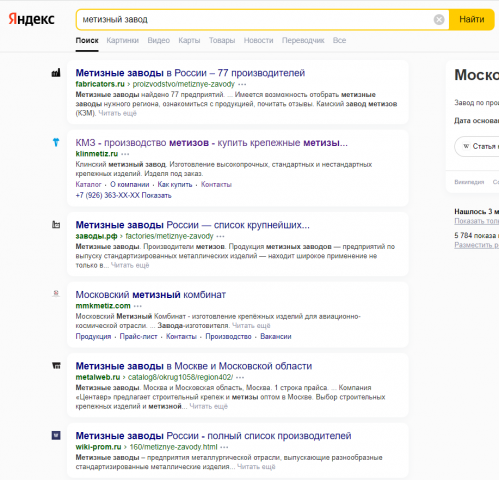This screenshot has width=499, height=480.
Task: Click the fabricators.ru domain link
Action: (100, 84)
